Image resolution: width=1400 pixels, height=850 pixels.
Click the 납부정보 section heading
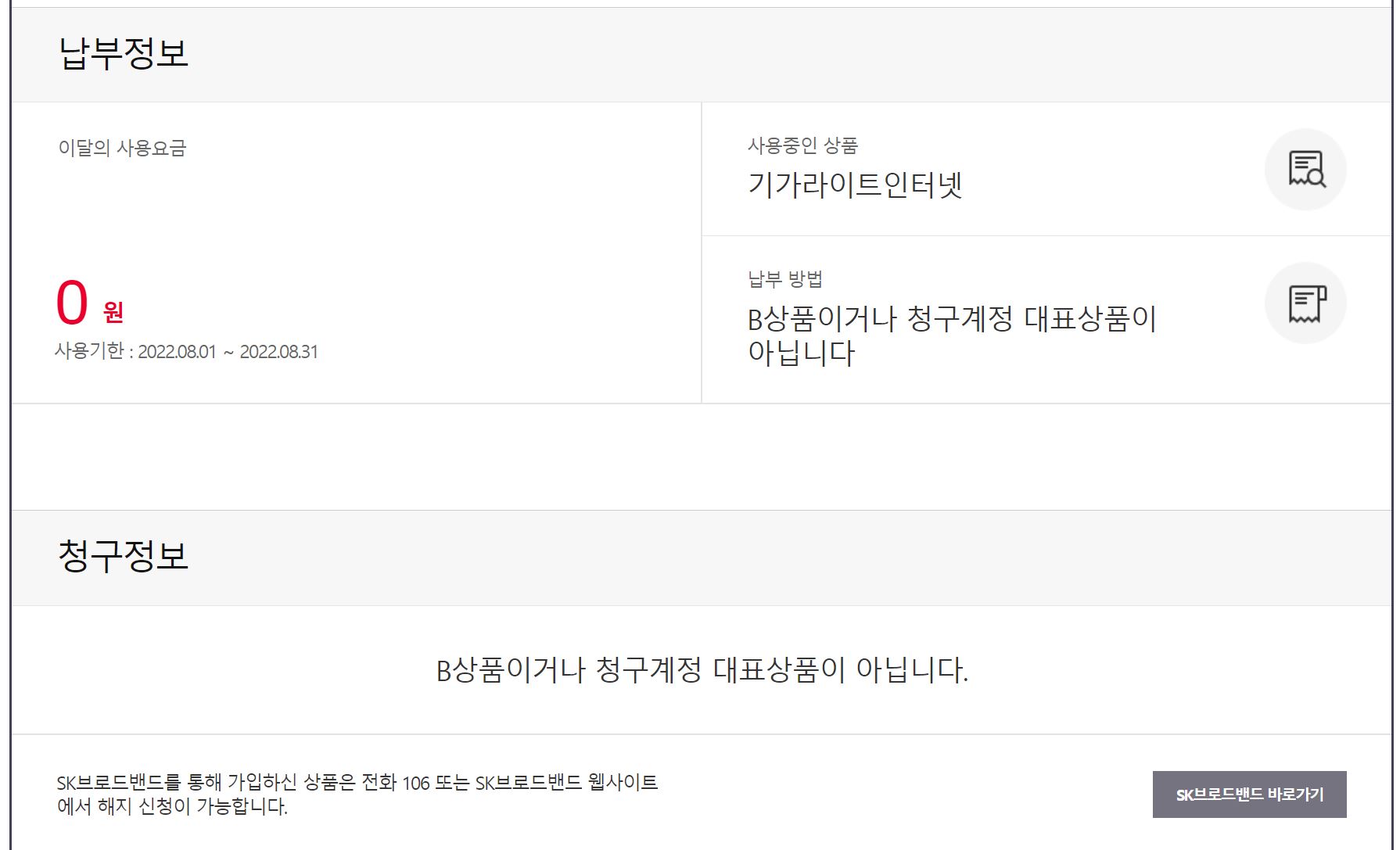(124, 53)
